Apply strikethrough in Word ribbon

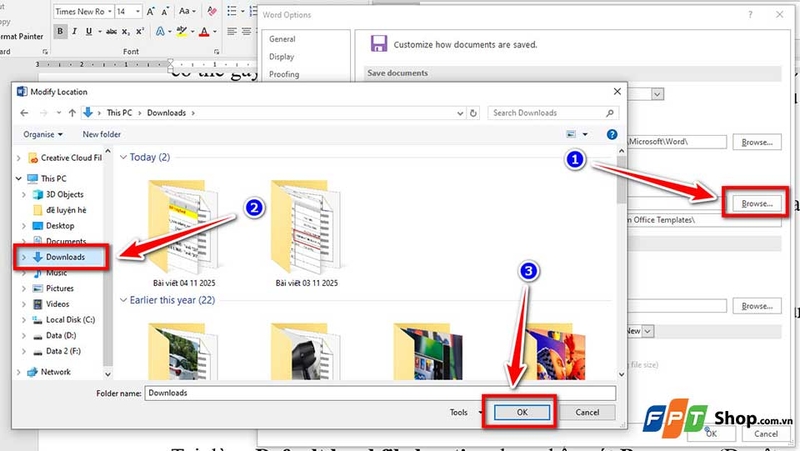pos(111,32)
